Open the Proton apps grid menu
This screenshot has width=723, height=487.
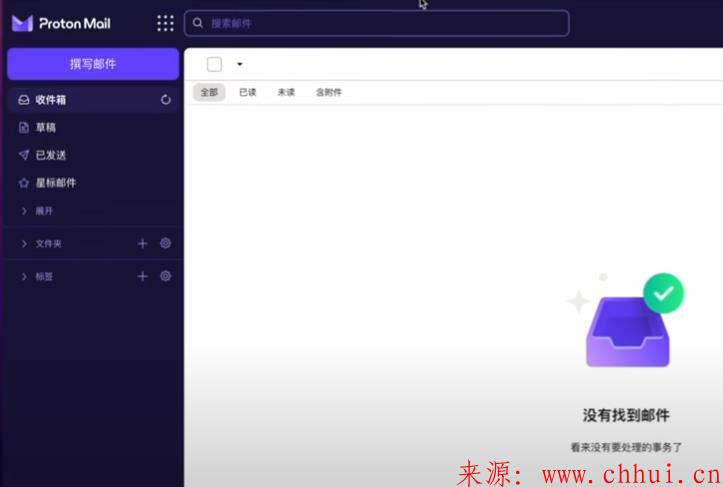point(165,23)
